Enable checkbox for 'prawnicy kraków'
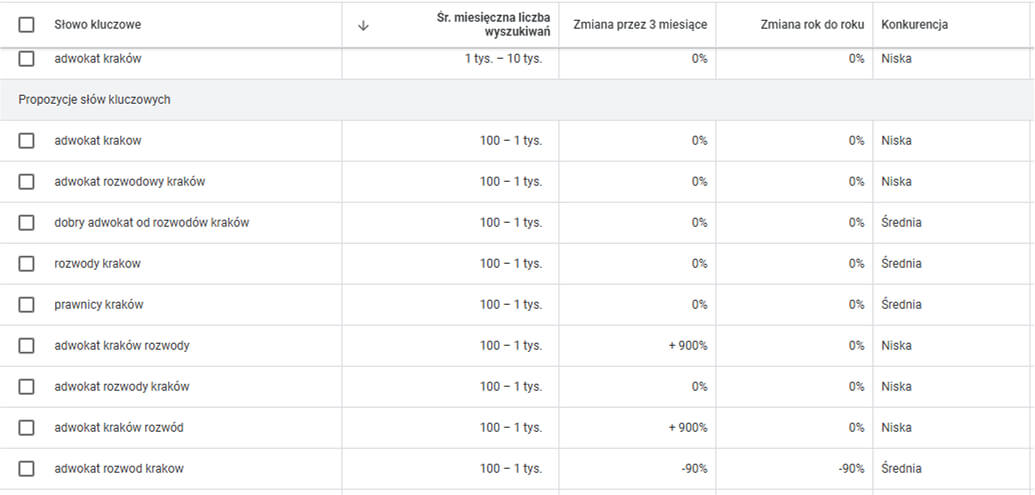The image size is (1035, 495). [27, 305]
